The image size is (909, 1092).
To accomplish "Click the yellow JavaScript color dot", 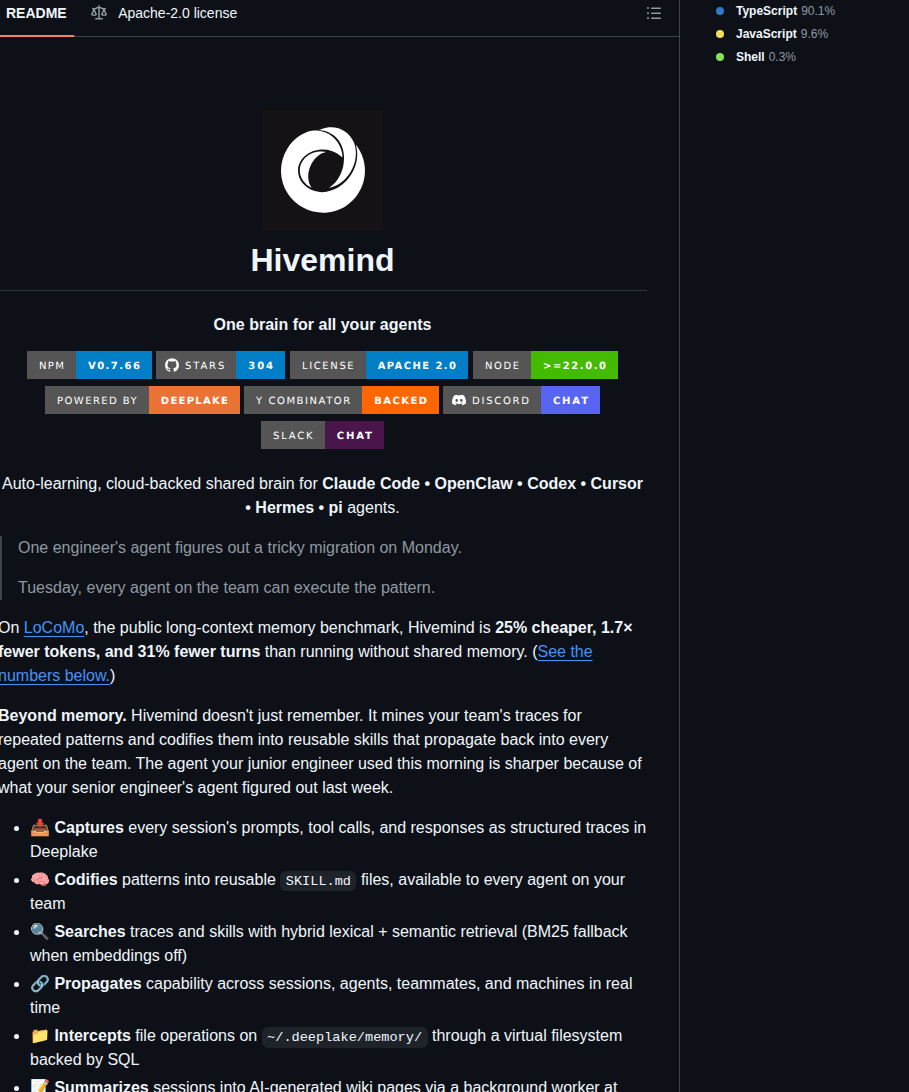I will [x=720, y=34].
